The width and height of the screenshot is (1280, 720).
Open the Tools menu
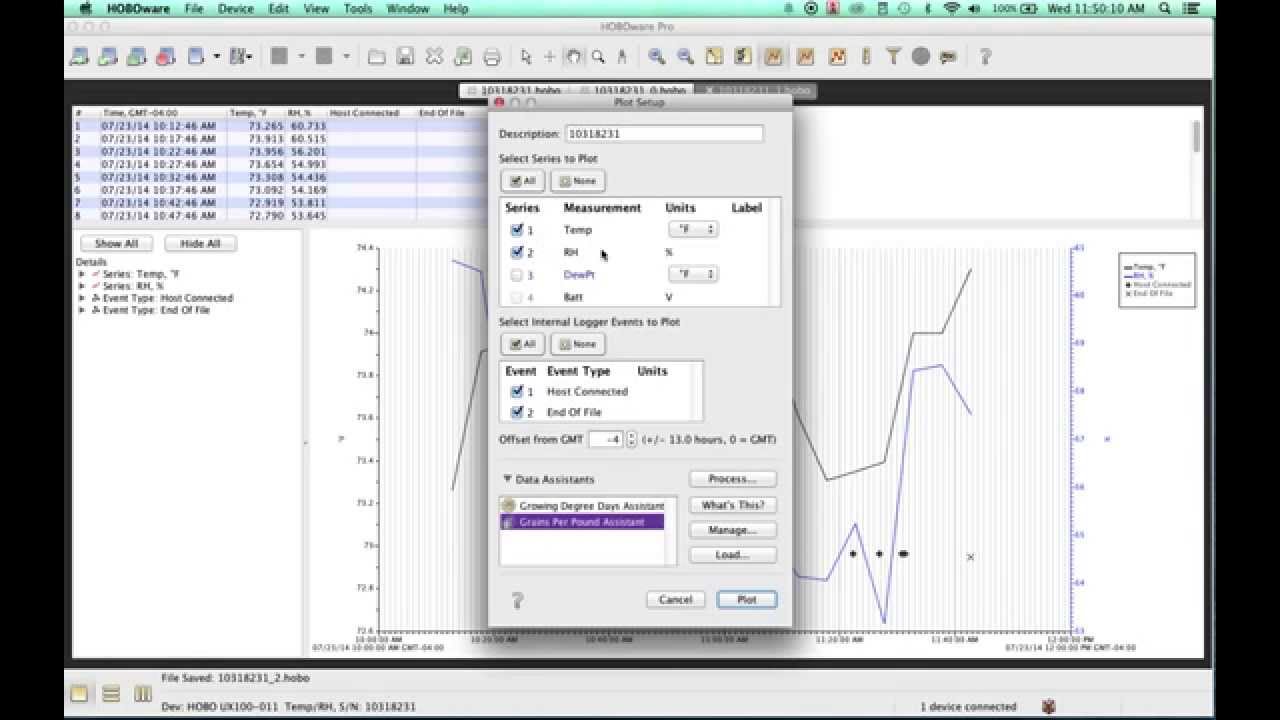coord(358,8)
